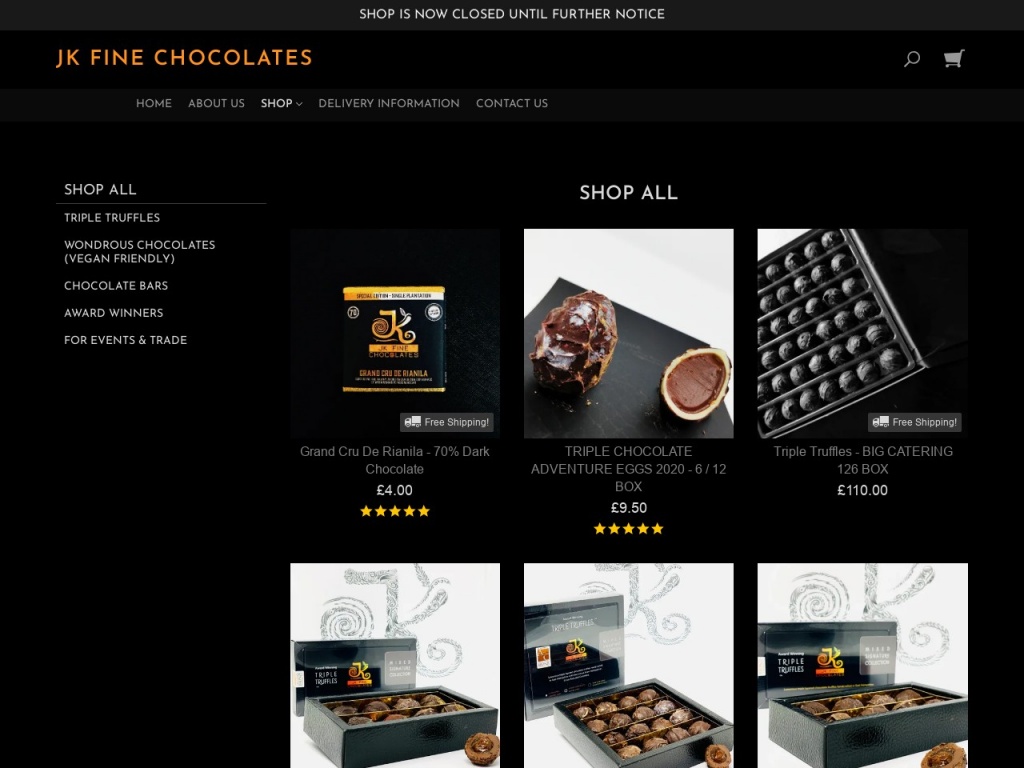Open Triple Truffles Big Catering 126 Box title

tap(862, 460)
